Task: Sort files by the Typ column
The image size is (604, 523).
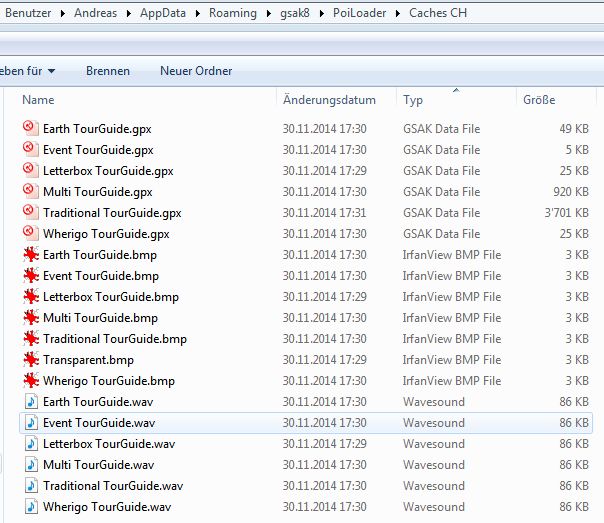Action: tap(413, 100)
